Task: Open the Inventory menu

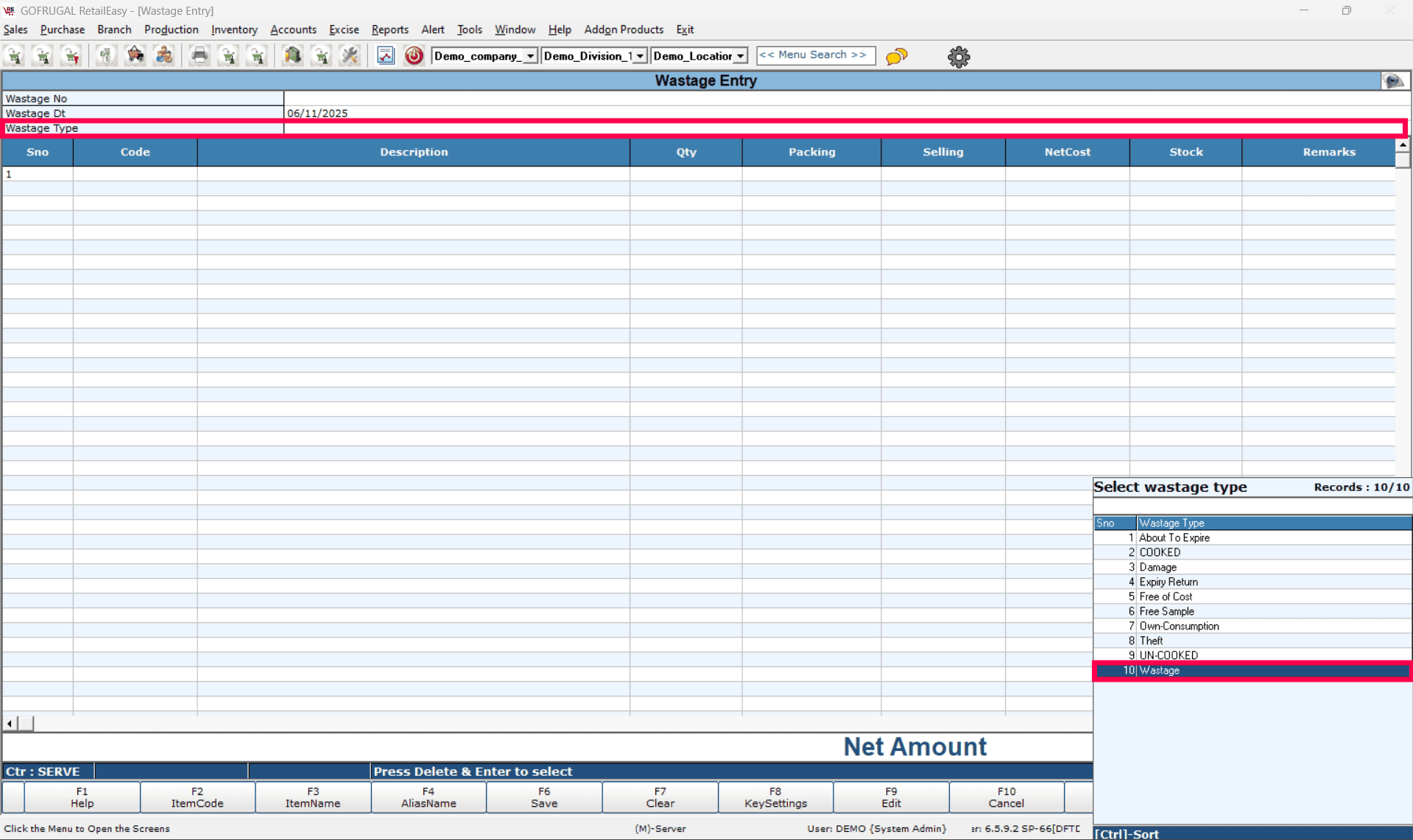Action: pyautogui.click(x=233, y=29)
